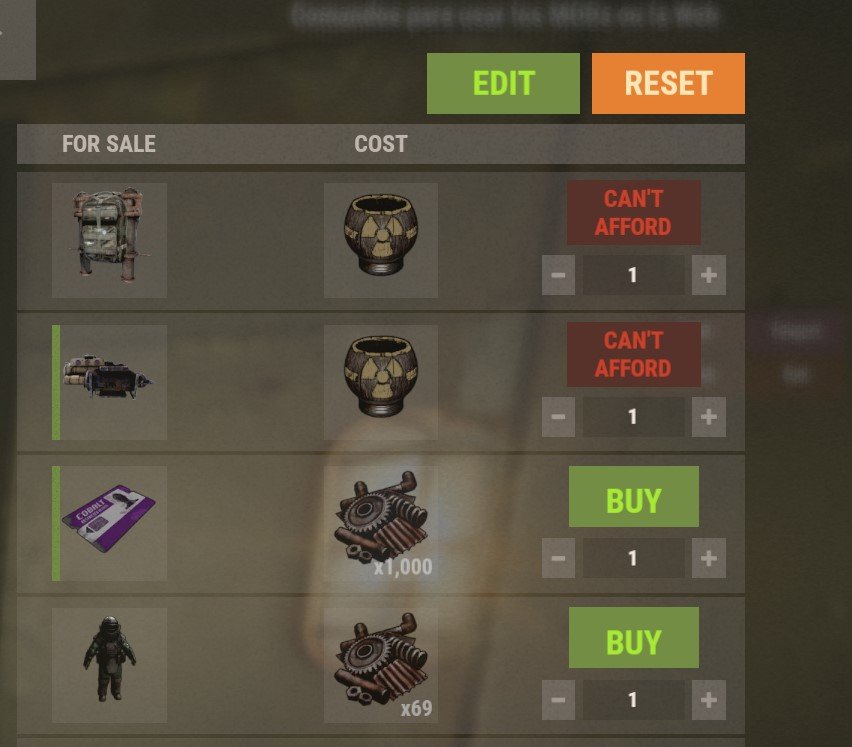The width and height of the screenshot is (852, 747).
Task: Increase backpack purchase quantity with plus
Action: 709,275
